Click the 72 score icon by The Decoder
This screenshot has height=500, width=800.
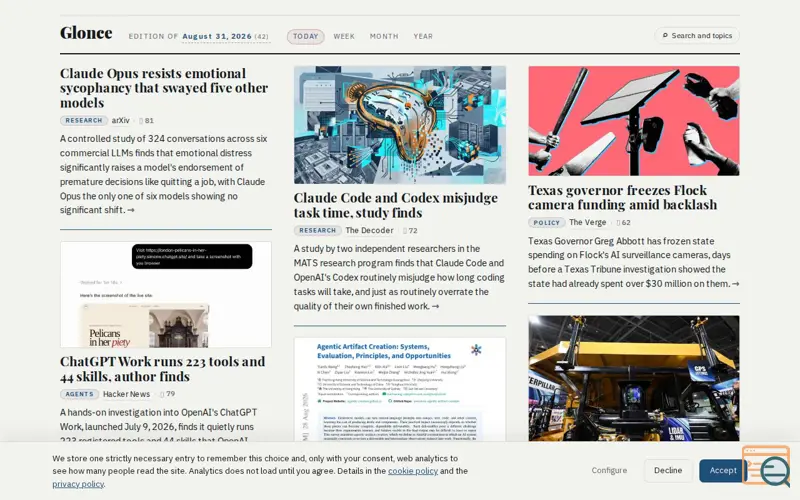tap(405, 231)
